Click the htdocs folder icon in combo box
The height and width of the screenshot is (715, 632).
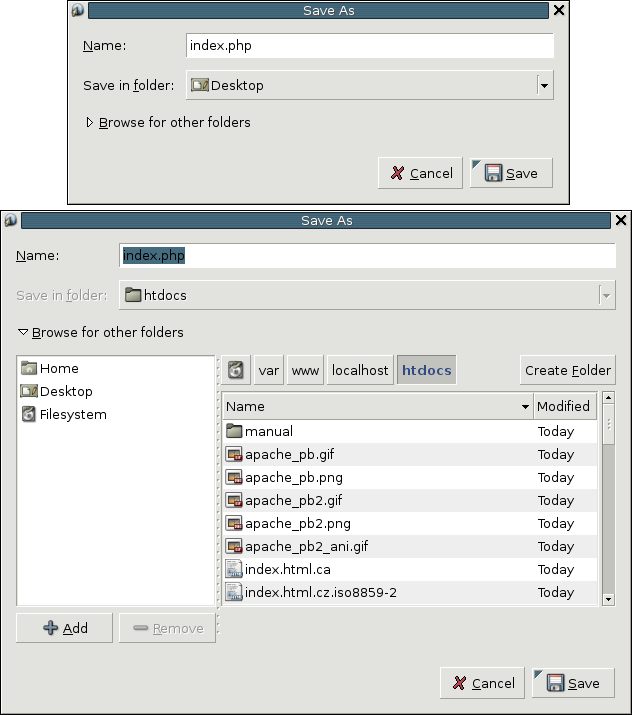(133, 295)
